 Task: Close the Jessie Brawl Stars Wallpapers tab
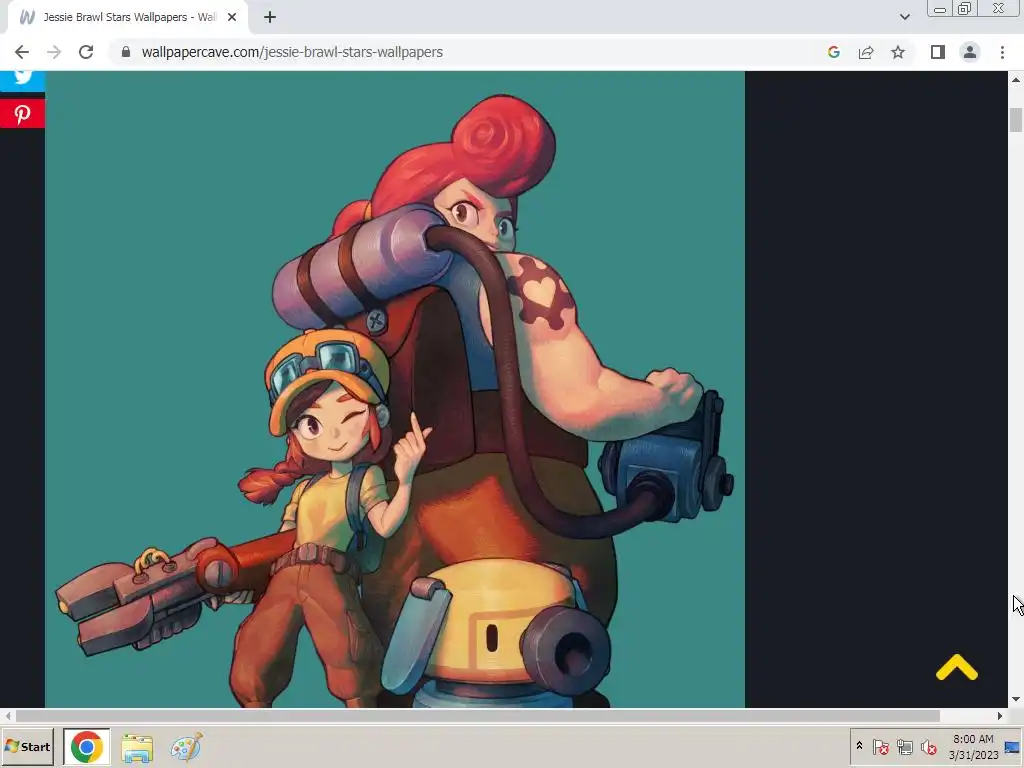point(232,17)
